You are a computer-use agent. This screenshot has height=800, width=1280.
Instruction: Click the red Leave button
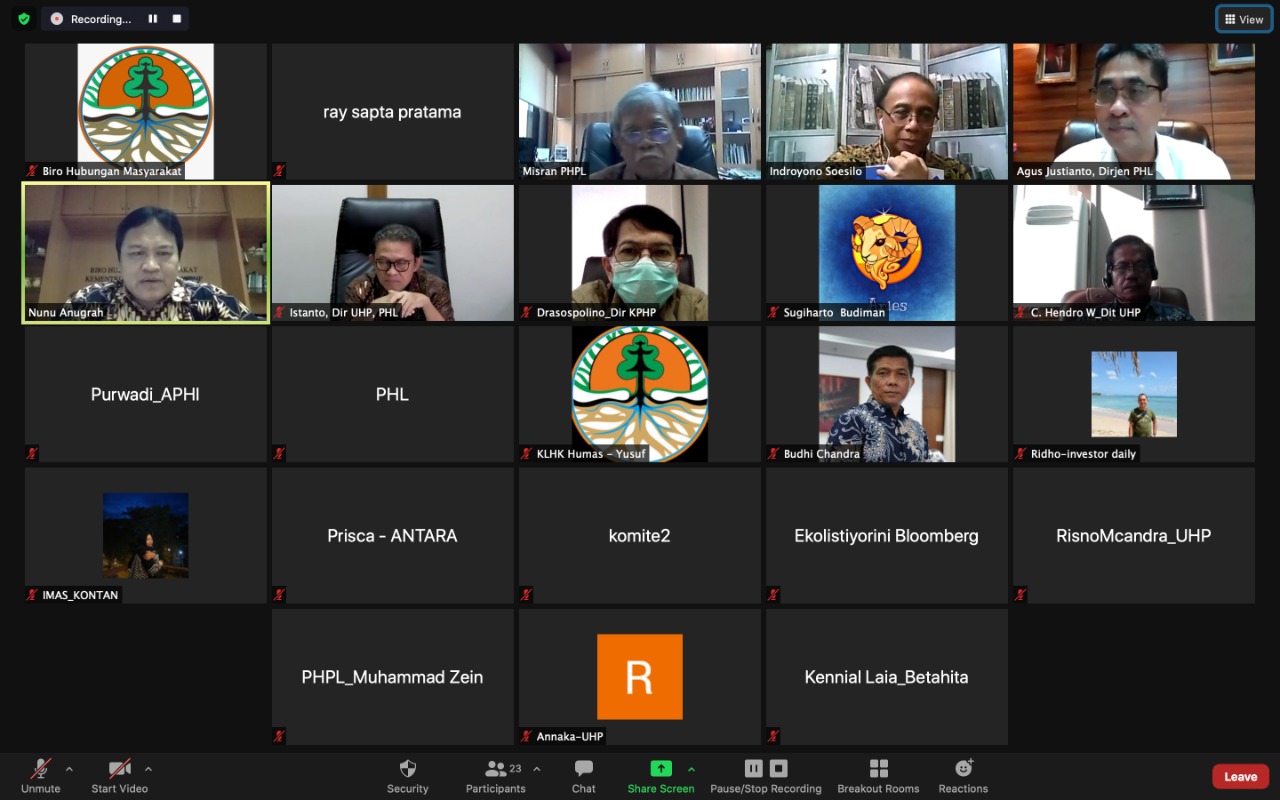tap(1240, 777)
